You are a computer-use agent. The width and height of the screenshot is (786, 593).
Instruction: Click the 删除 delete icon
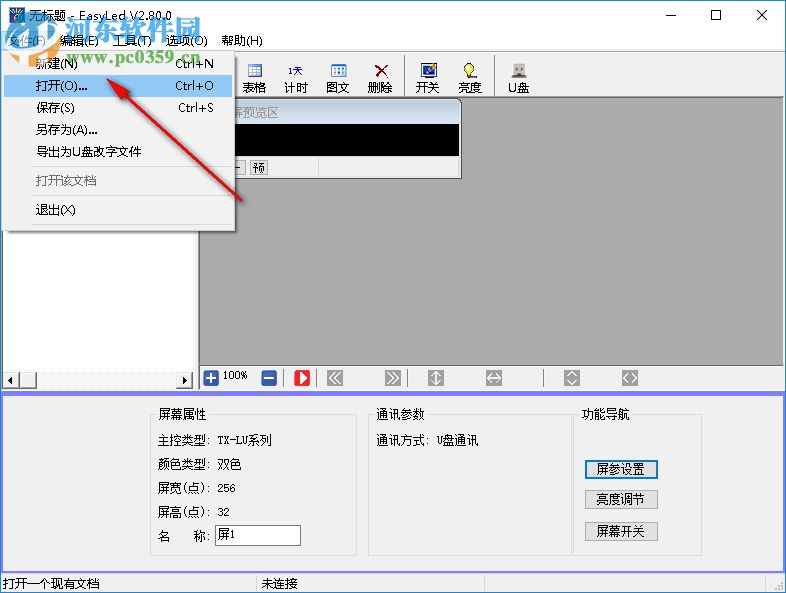380,78
